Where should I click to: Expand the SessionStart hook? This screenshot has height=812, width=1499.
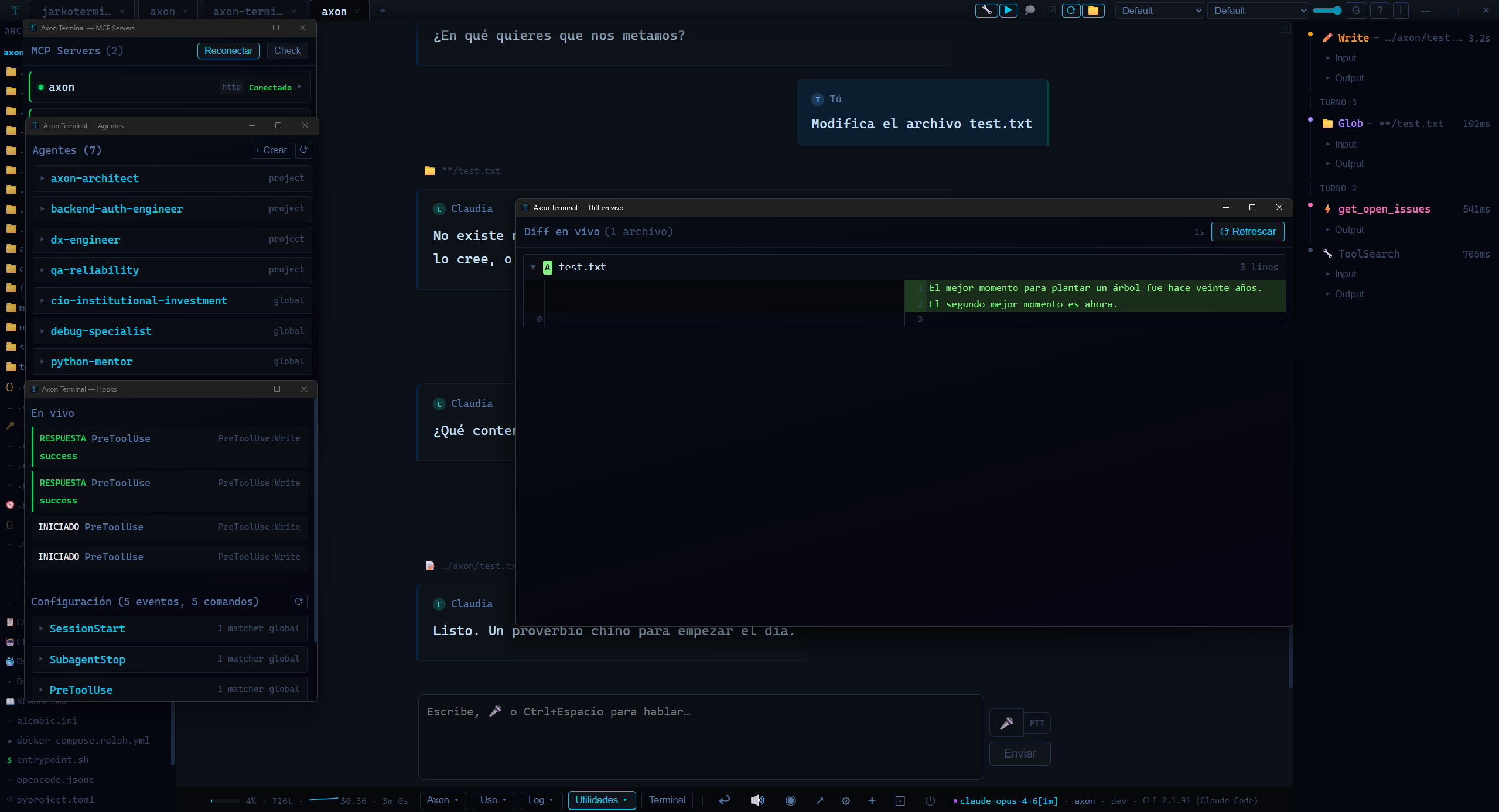169,629
